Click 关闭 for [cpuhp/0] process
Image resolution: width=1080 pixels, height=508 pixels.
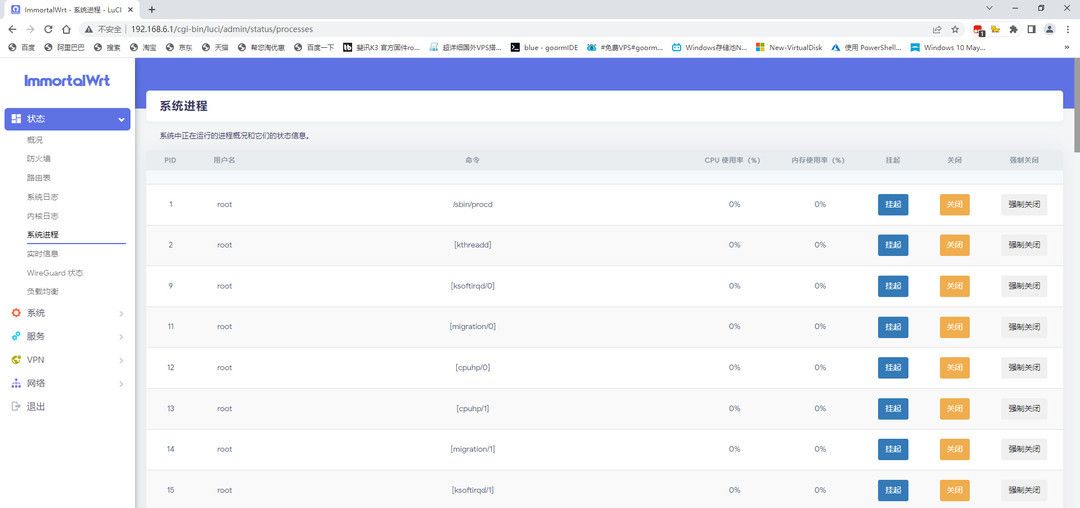[x=955, y=368]
